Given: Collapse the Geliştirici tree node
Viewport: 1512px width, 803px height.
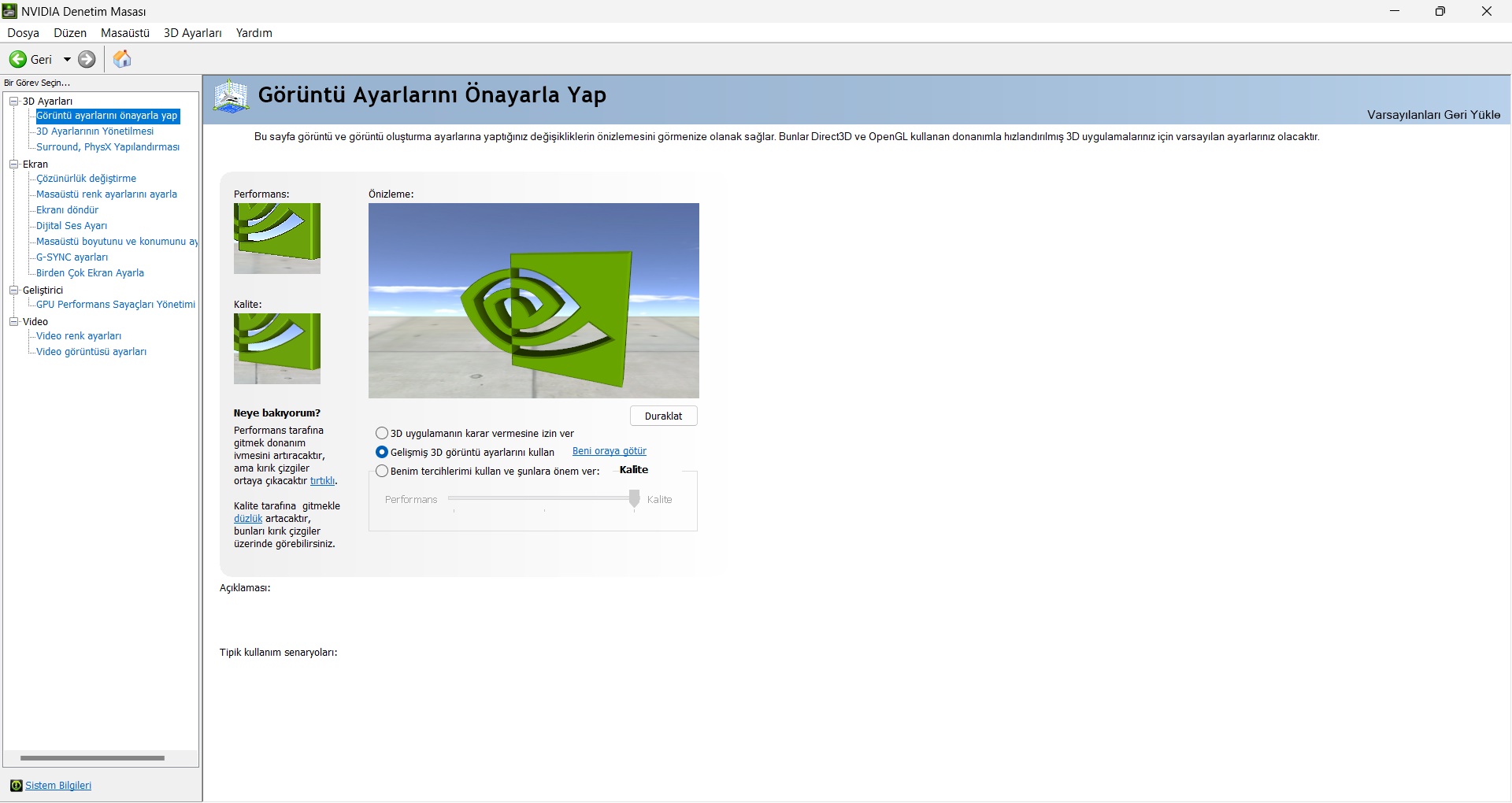Looking at the screenshot, I should point(13,290).
